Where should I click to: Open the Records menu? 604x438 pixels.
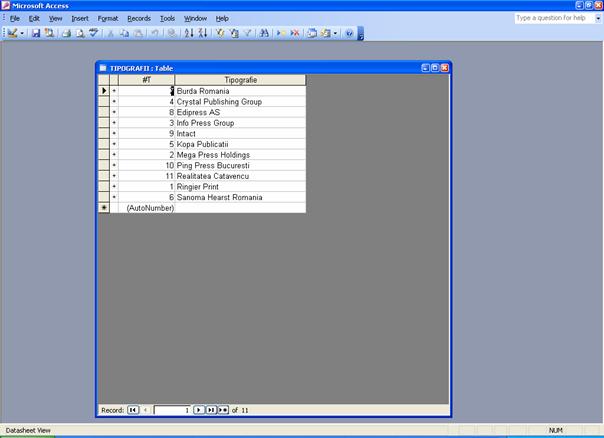(x=139, y=18)
